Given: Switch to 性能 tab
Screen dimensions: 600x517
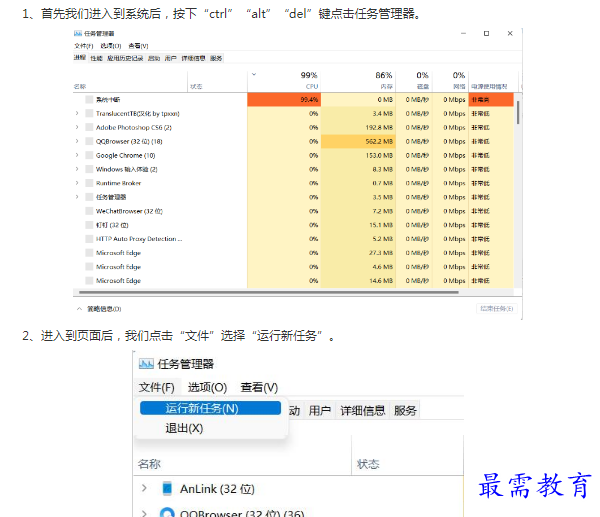Looking at the screenshot, I should coord(96,58).
